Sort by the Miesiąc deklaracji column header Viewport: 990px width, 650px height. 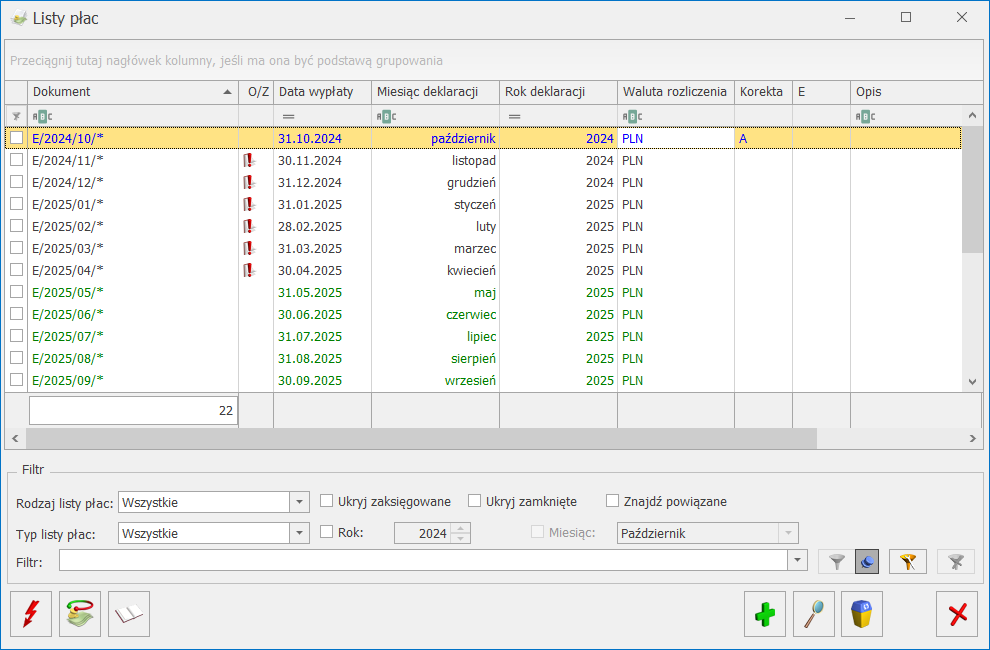435,92
